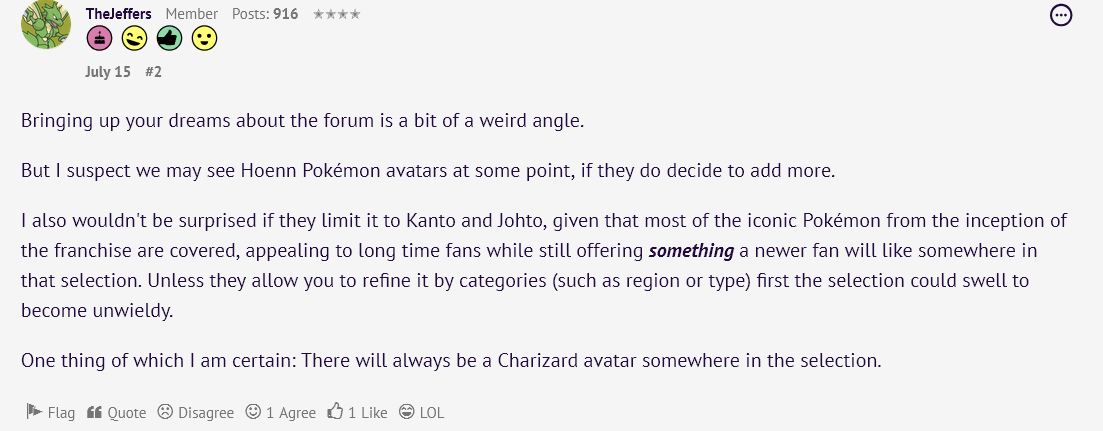The width and height of the screenshot is (1103, 431).
Task: Click the #2 post number link
Action: pos(154,72)
